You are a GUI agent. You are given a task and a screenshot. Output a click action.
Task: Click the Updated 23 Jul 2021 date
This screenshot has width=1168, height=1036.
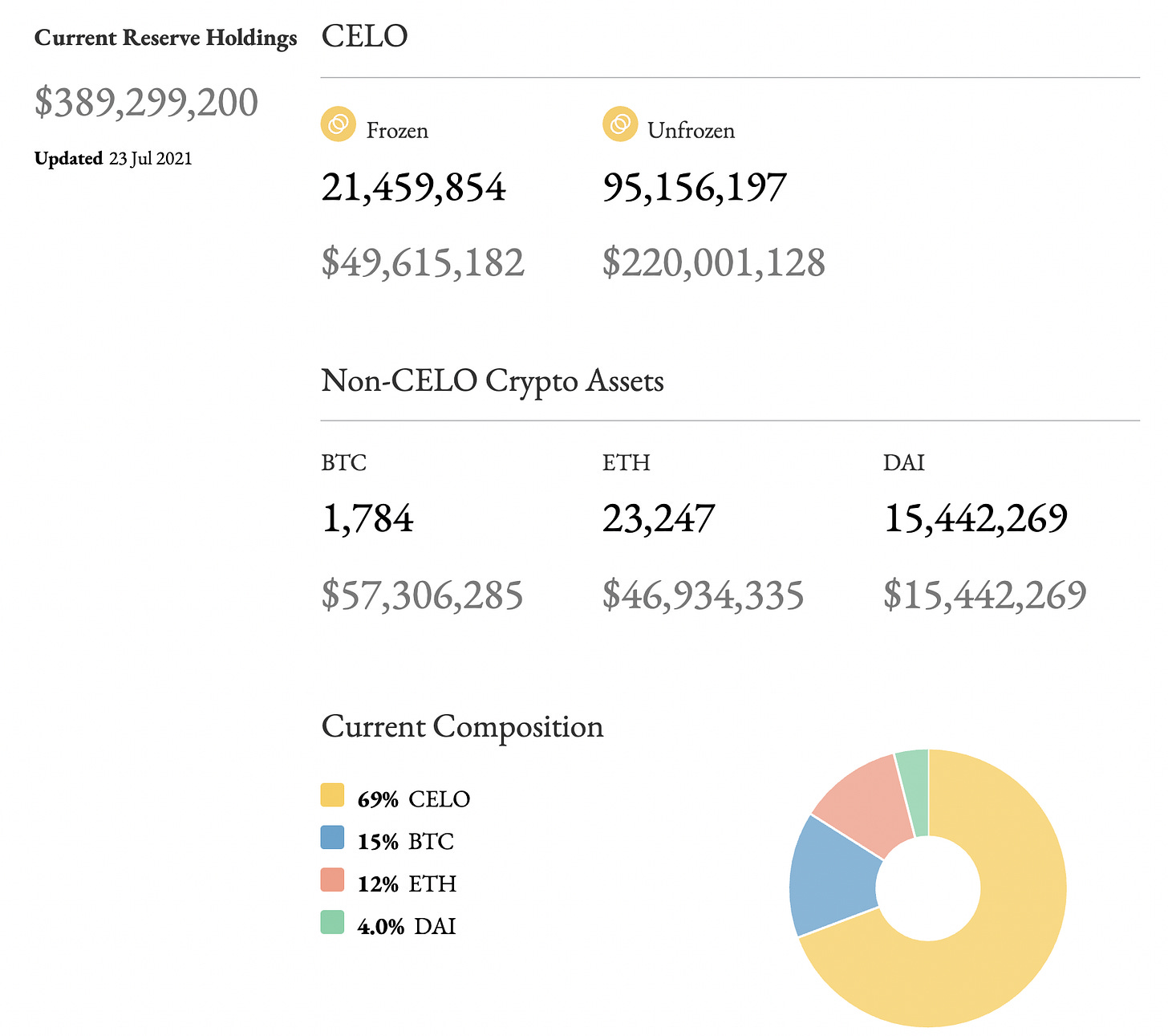(113, 158)
